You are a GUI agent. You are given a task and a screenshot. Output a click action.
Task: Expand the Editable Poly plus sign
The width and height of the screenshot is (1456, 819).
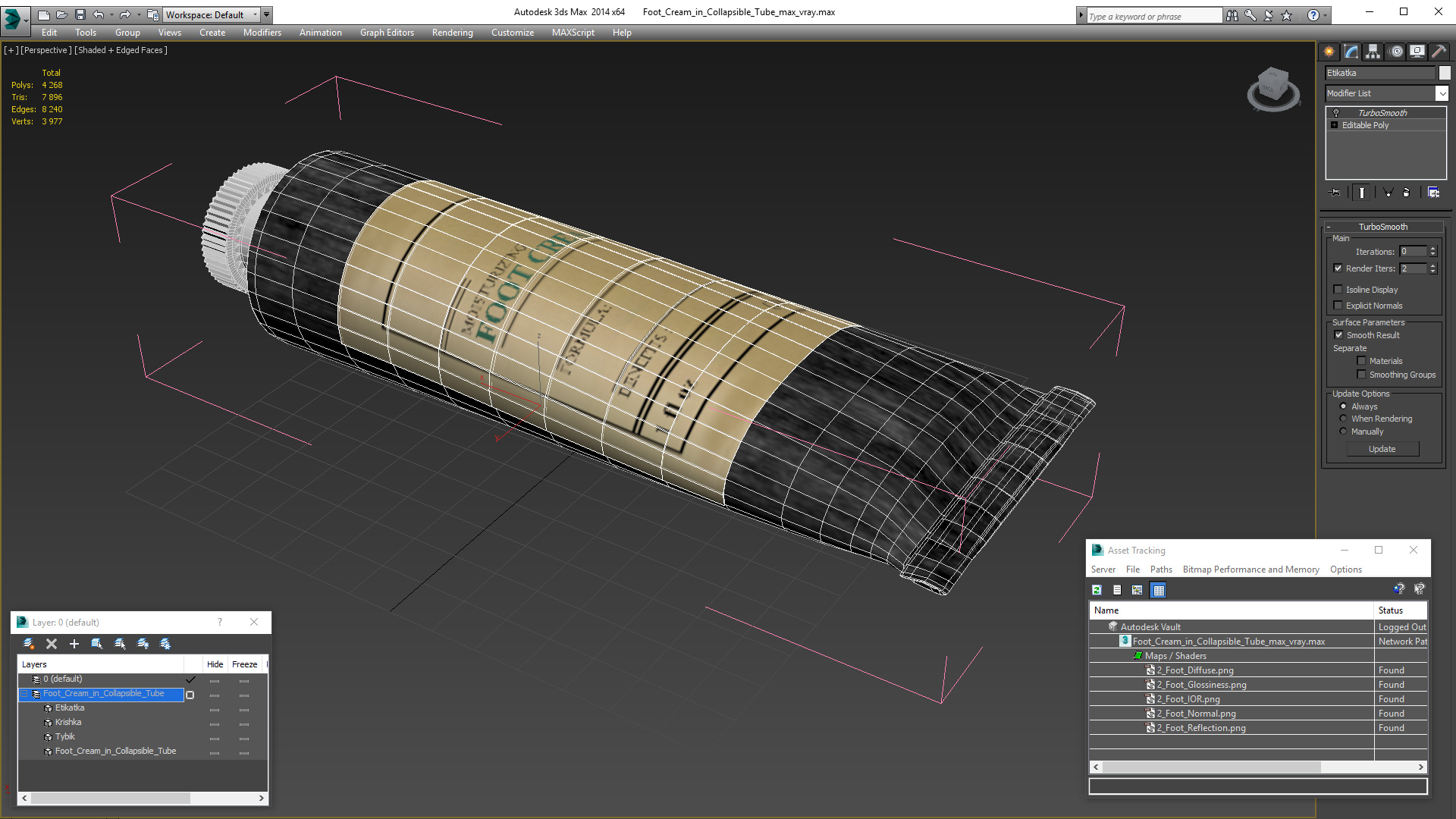click(1335, 125)
